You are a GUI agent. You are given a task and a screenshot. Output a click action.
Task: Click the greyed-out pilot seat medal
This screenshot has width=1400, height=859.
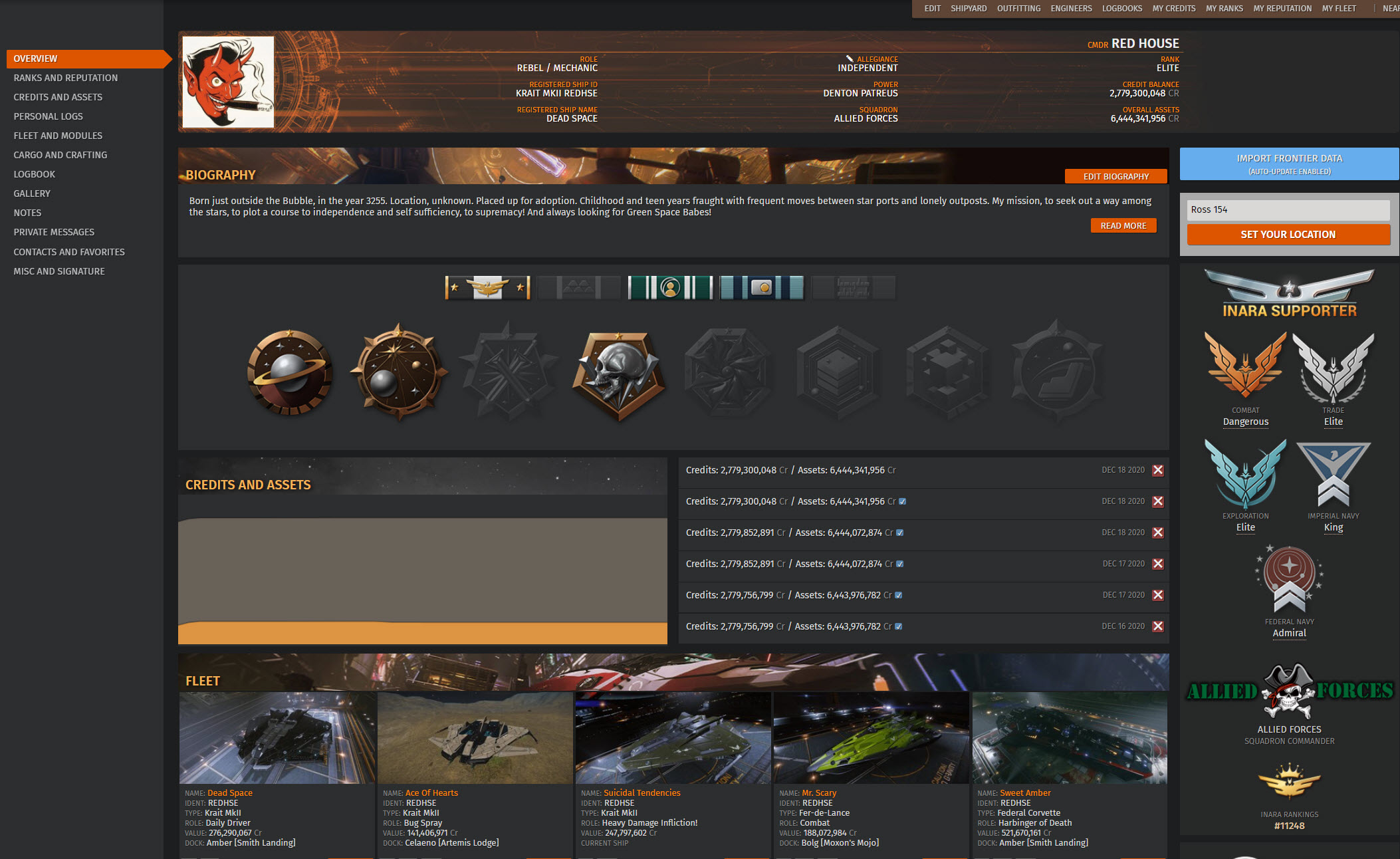(1057, 372)
